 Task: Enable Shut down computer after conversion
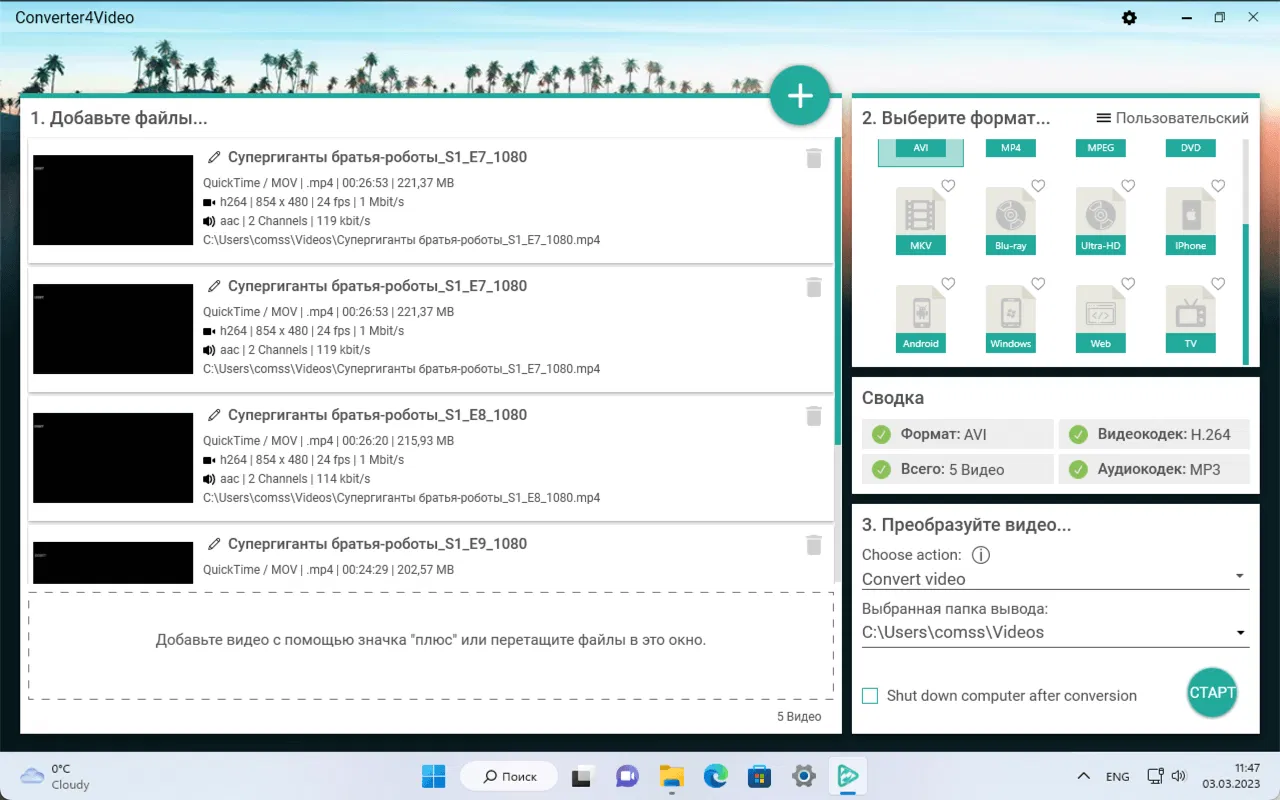[870, 696]
